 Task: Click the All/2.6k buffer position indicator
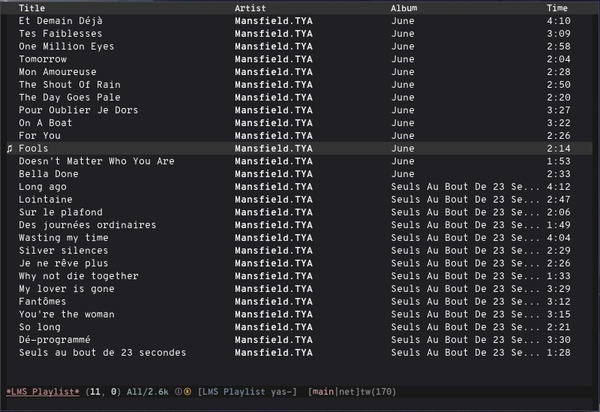pos(148,392)
